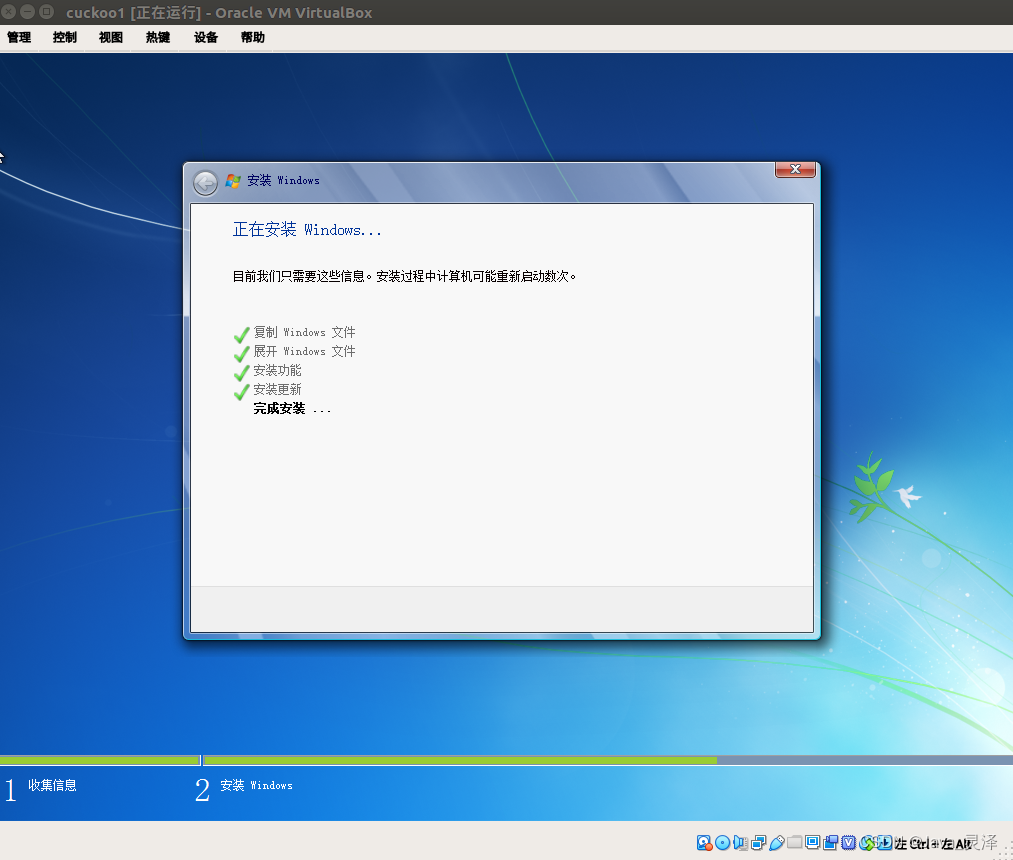
Task: Click the virtualization features V icon
Action: [848, 843]
